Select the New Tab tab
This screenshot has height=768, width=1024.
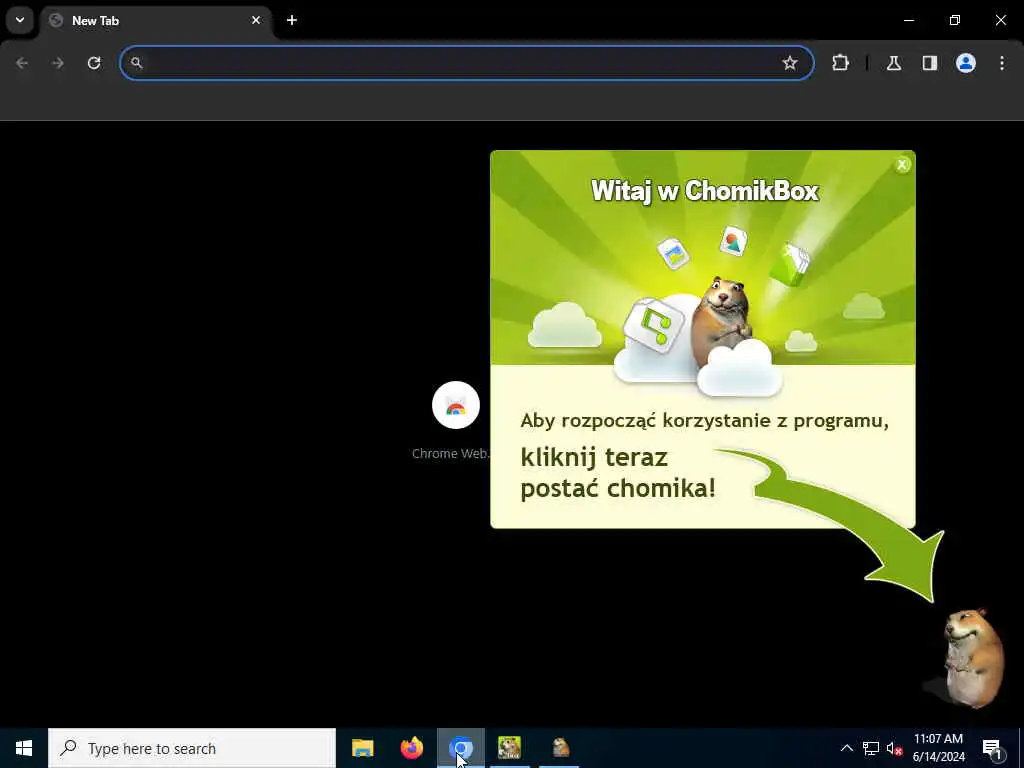pyautogui.click(x=155, y=21)
